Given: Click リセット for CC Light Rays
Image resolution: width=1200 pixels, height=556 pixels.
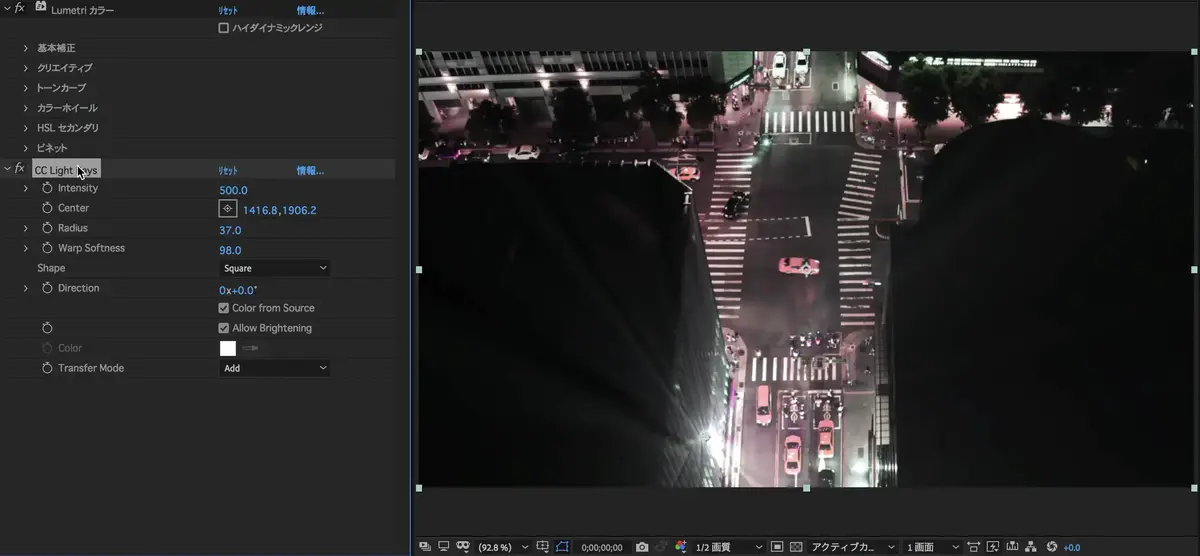Looking at the screenshot, I should click(x=229, y=171).
